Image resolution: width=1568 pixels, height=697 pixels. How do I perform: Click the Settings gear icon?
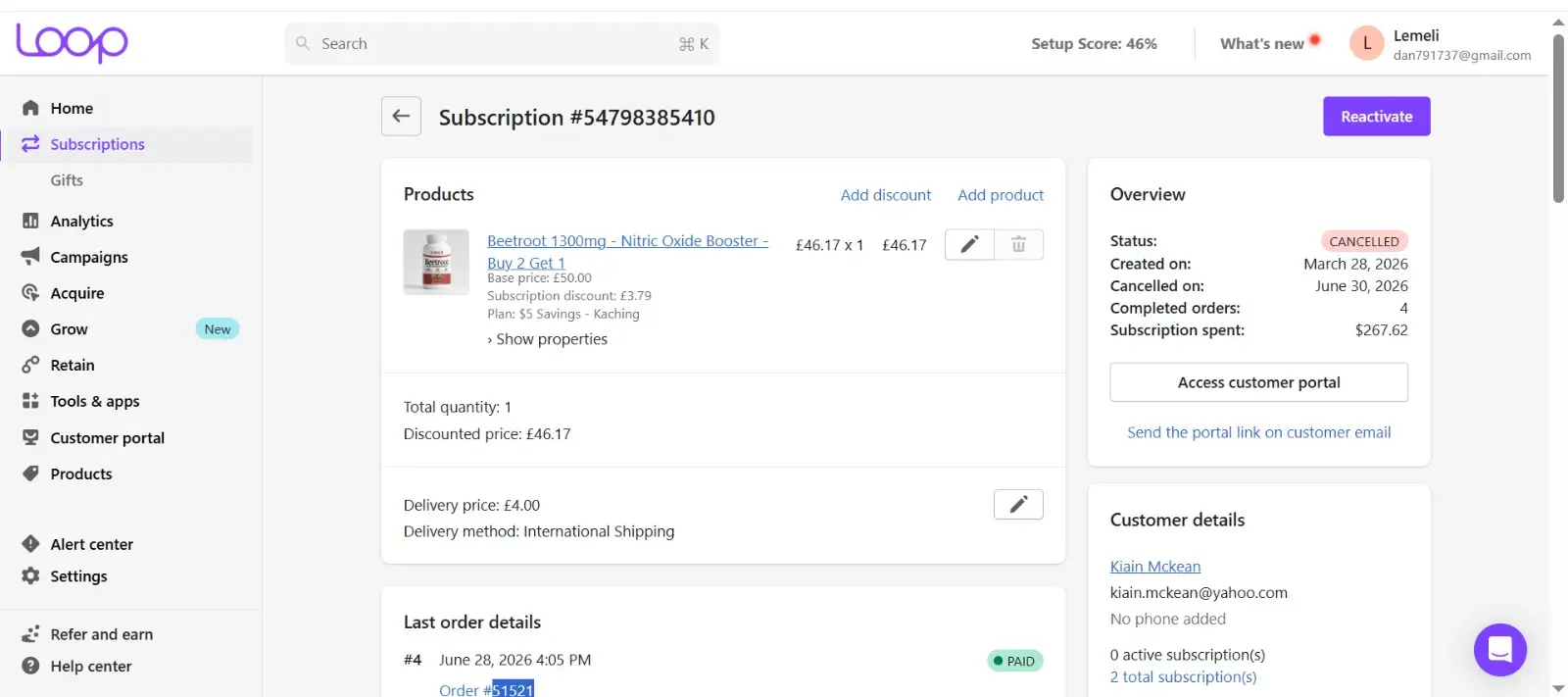pos(30,576)
